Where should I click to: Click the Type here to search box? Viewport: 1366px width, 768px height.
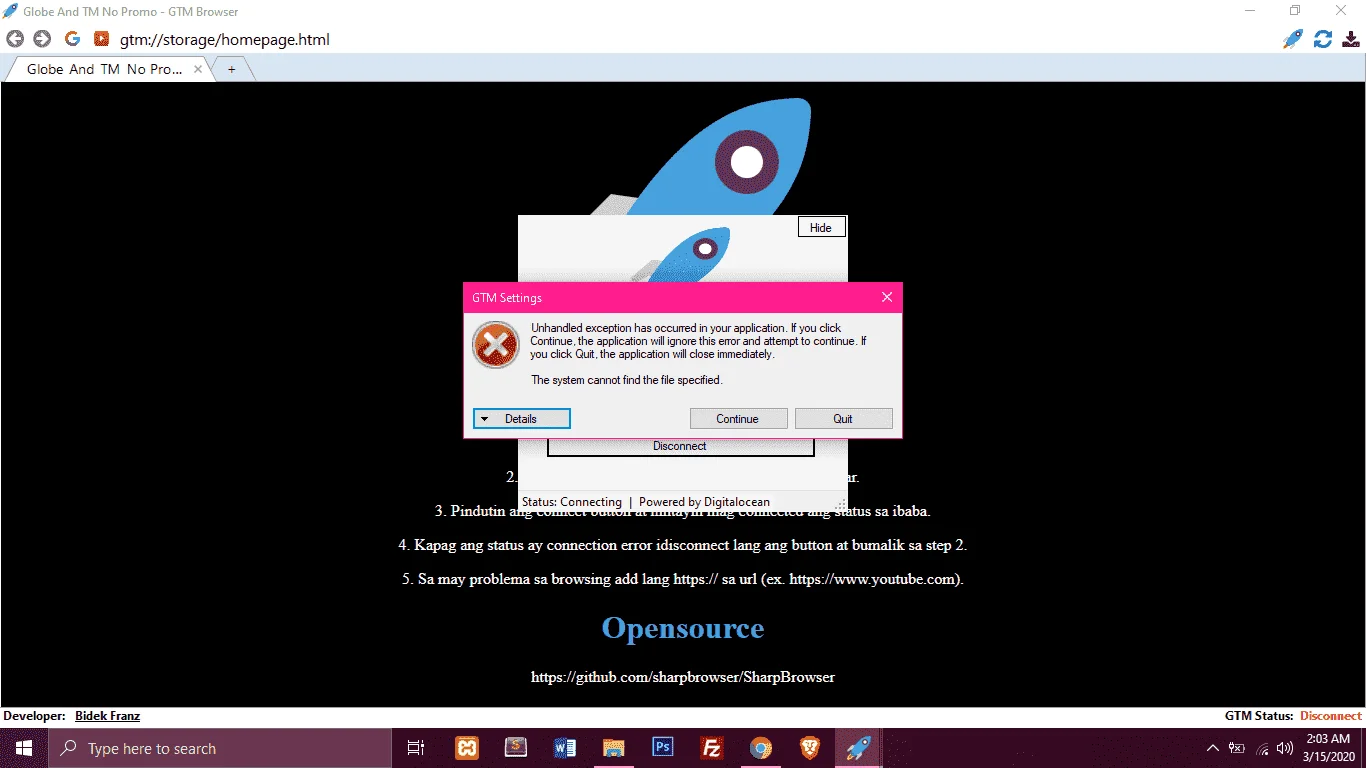[219, 748]
